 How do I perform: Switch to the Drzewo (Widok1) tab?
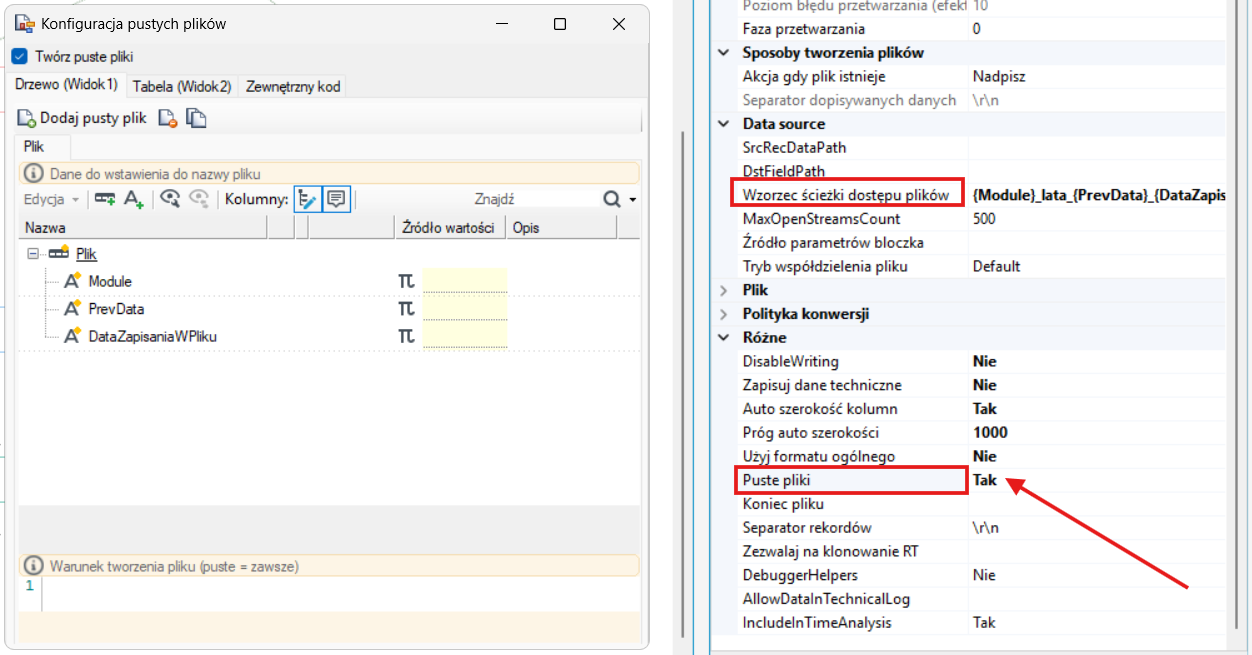click(67, 86)
